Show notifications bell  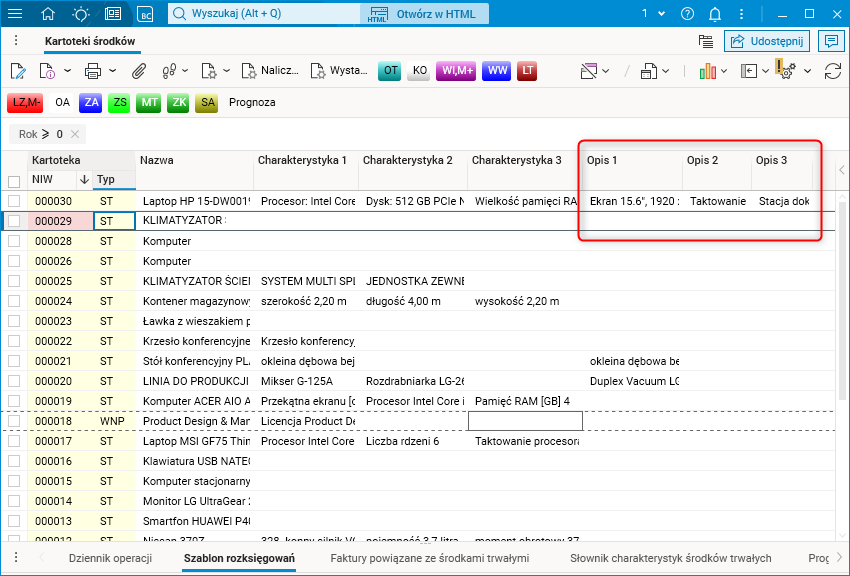(x=715, y=14)
